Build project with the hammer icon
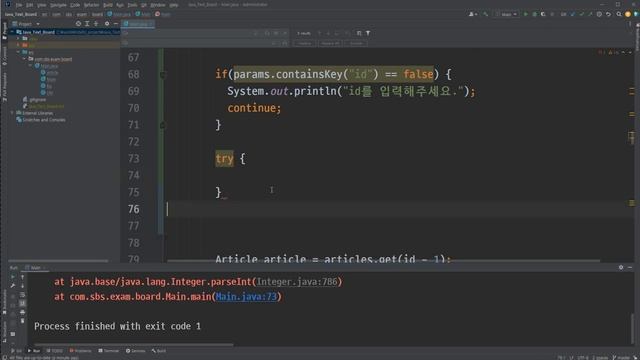The height and width of the screenshot is (360, 640). point(485,14)
